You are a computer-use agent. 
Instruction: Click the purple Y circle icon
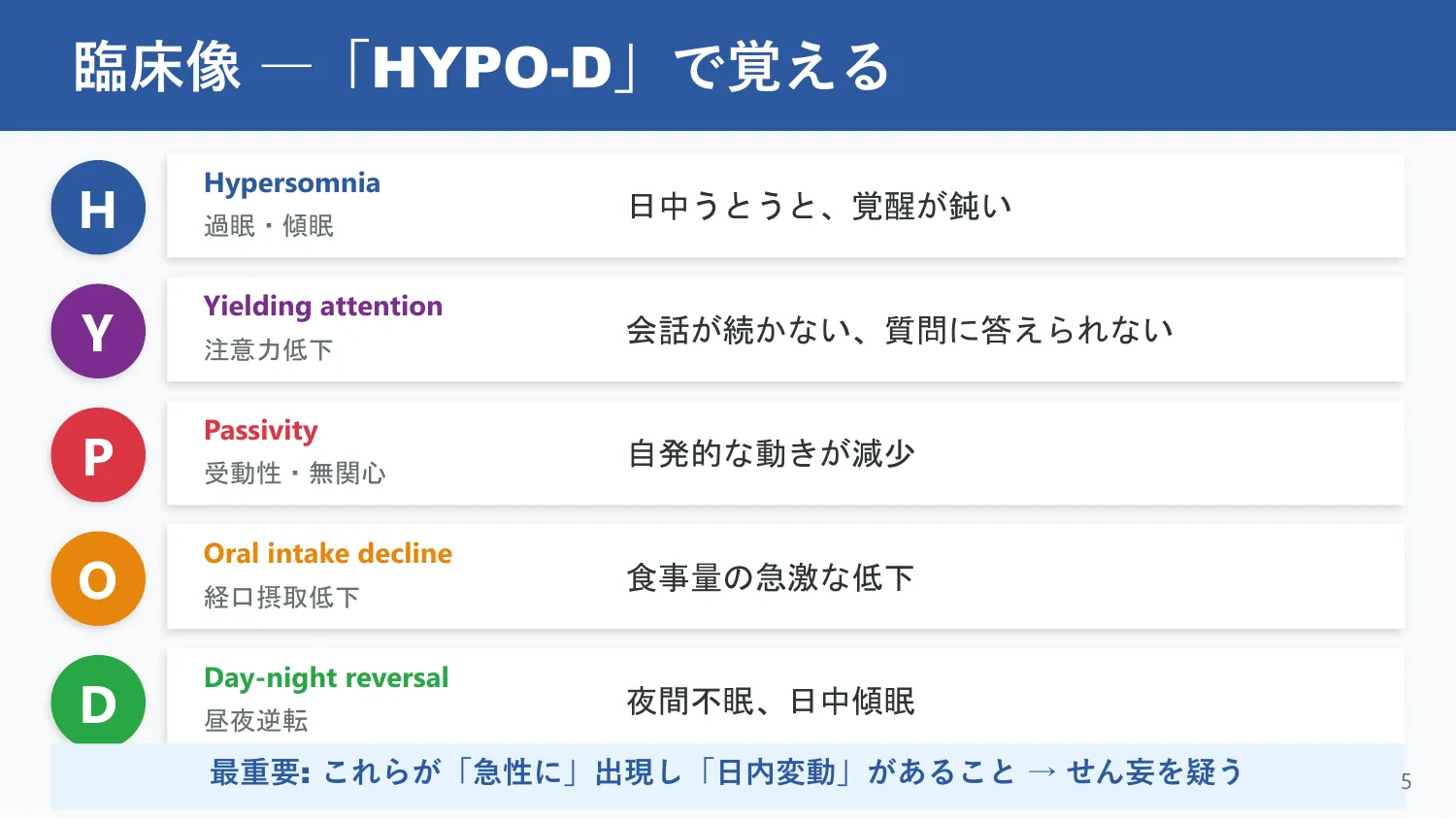[x=98, y=331]
